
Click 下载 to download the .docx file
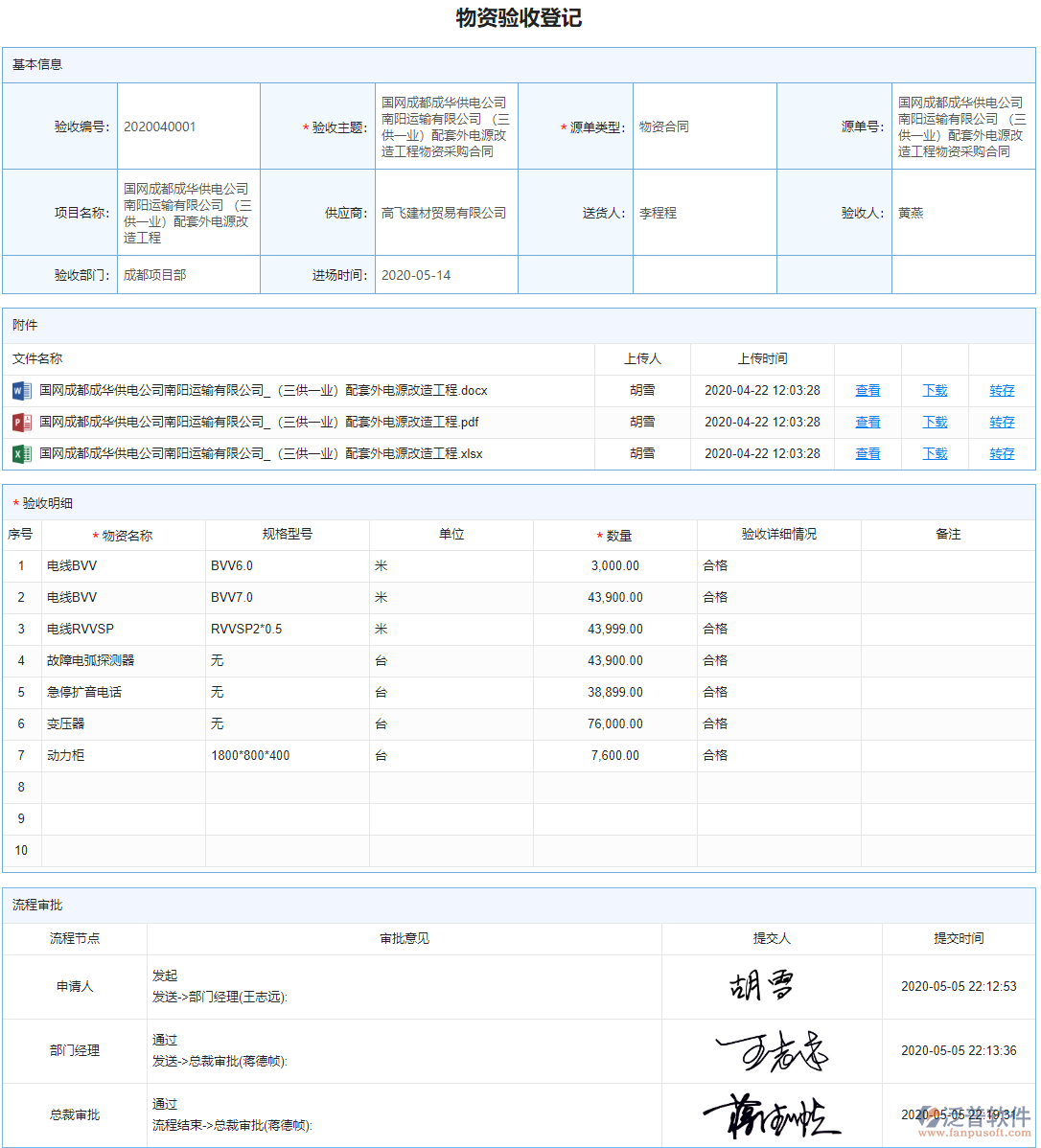[935, 390]
